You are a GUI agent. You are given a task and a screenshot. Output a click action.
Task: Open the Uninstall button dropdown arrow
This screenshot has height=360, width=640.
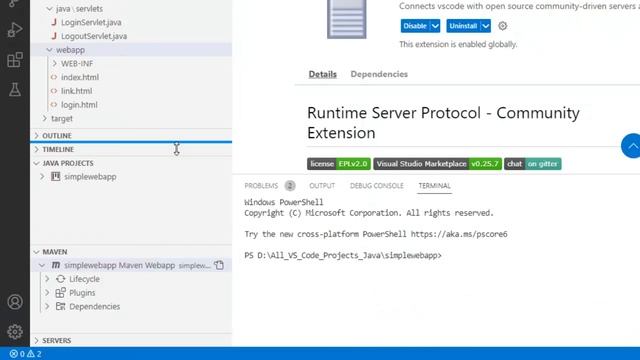pos(485,26)
